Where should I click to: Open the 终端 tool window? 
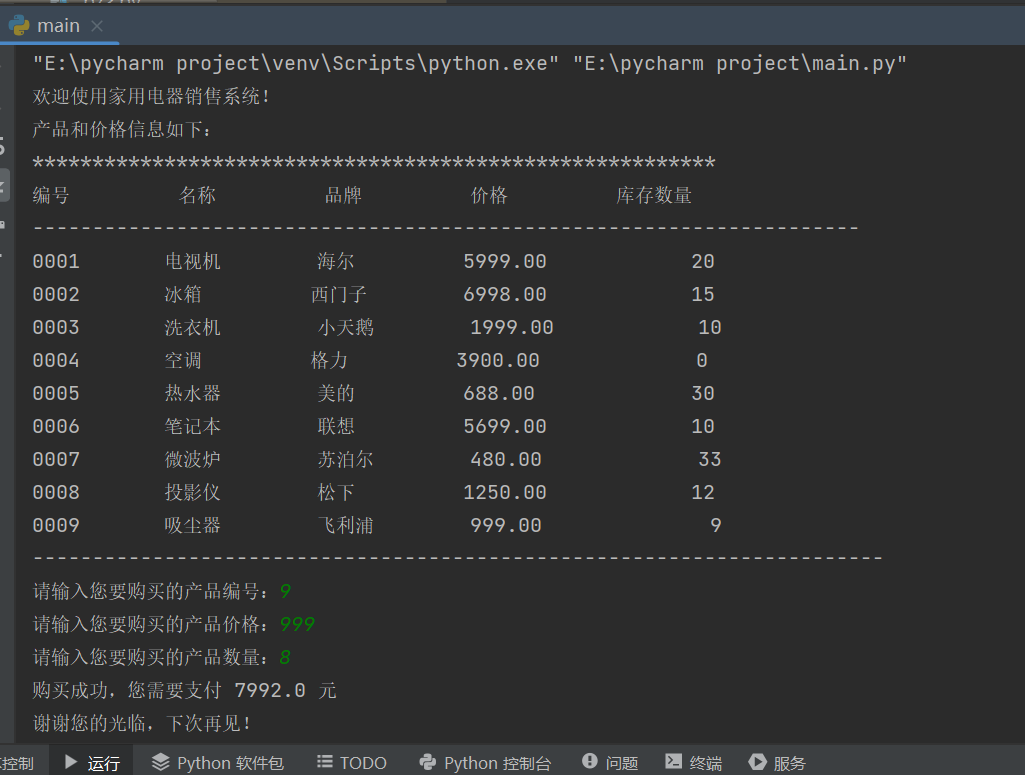pyautogui.click(x=694, y=763)
